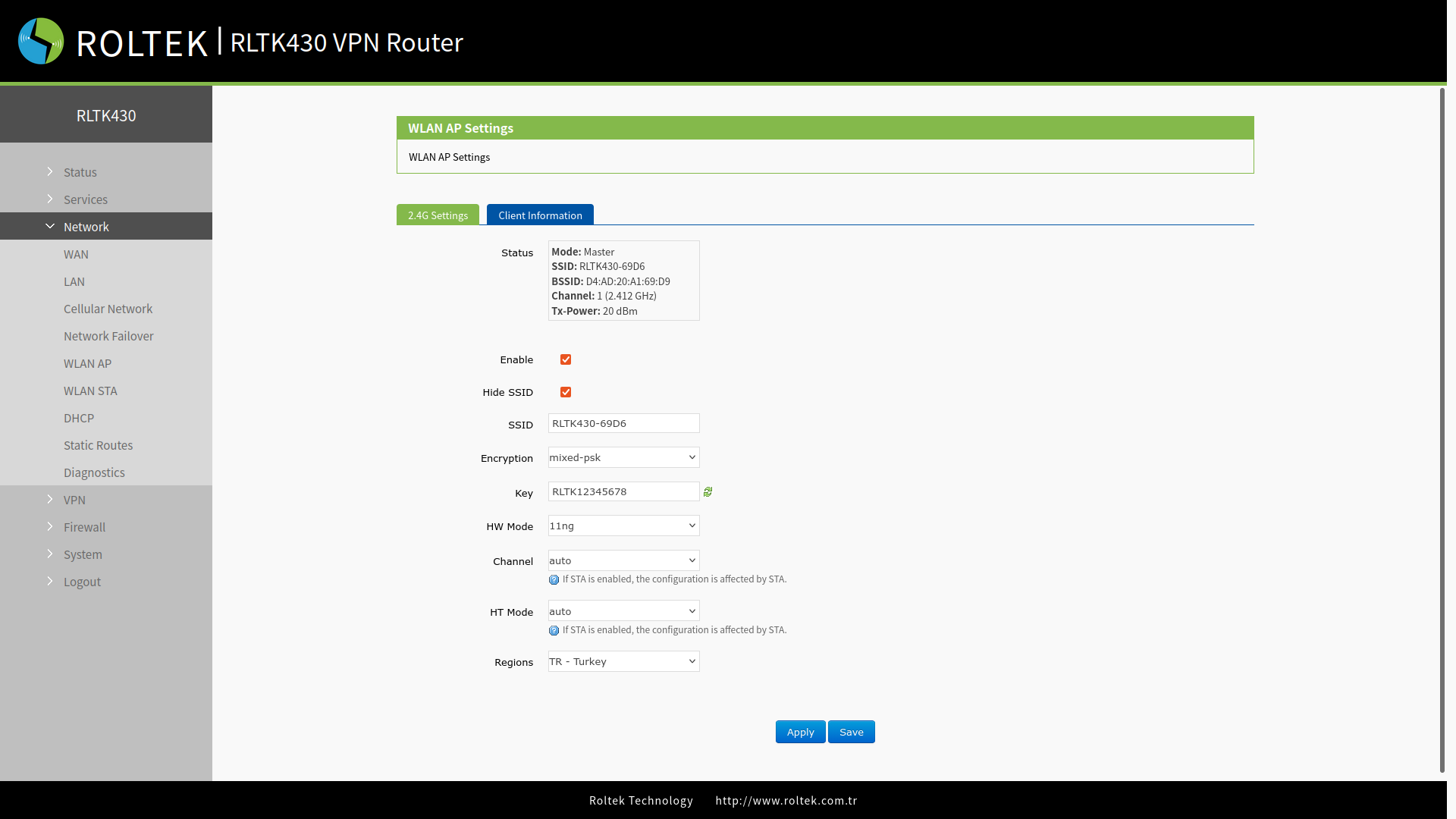
Task: Switch to the 2.4G Settings tab
Action: tap(438, 215)
